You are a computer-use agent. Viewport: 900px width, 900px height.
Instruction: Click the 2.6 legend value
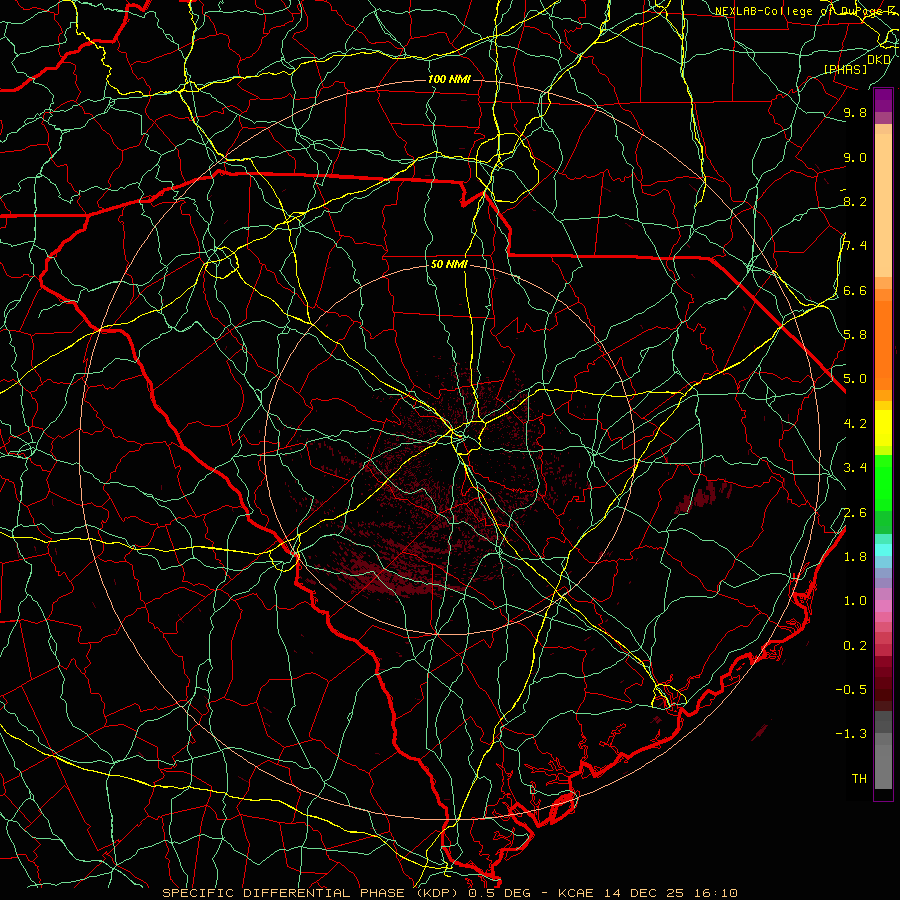(855, 512)
